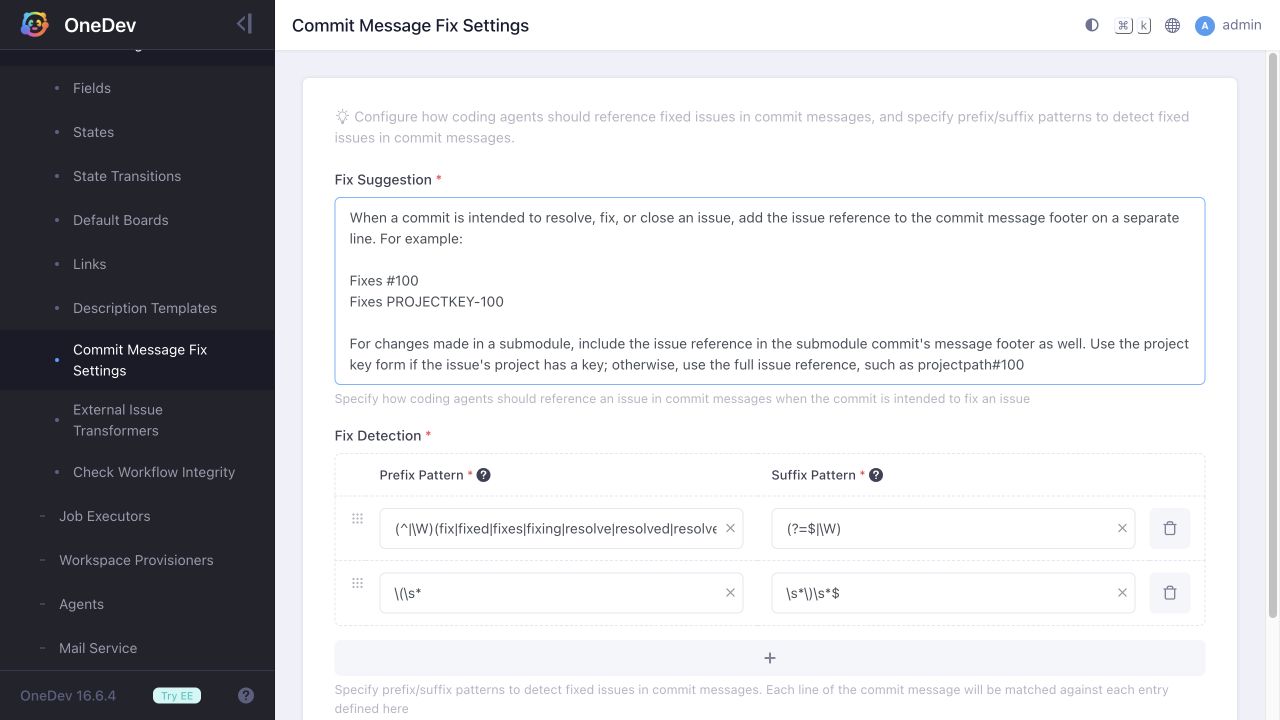
Task: Open State Transitions in the sidebar
Action: (x=127, y=176)
